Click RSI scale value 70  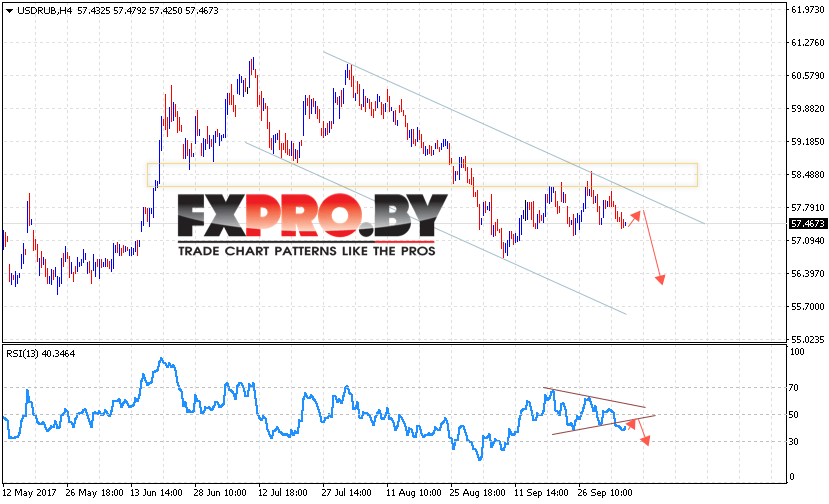(x=794, y=388)
